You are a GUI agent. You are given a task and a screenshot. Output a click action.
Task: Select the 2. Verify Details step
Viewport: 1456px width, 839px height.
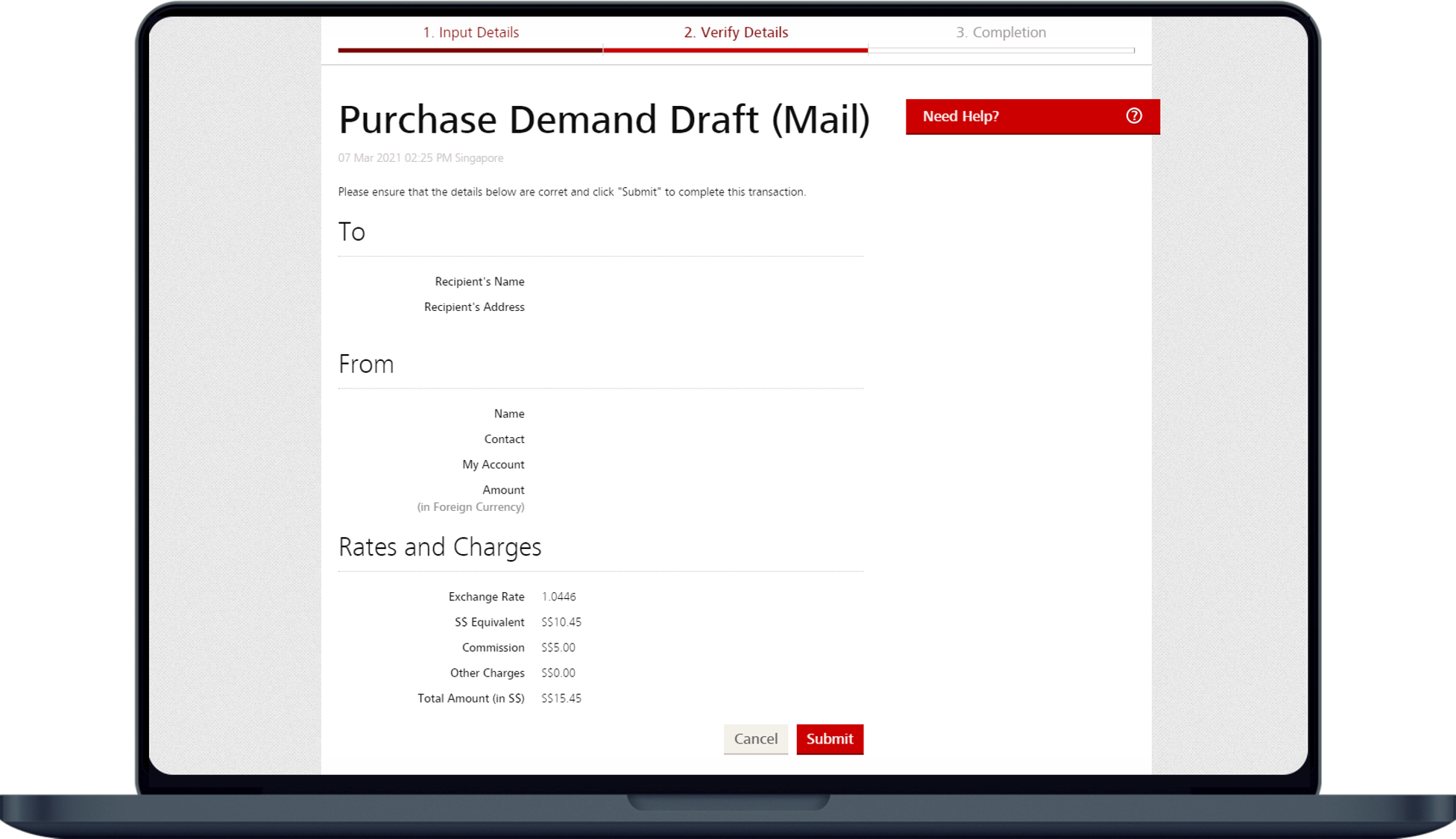736,32
